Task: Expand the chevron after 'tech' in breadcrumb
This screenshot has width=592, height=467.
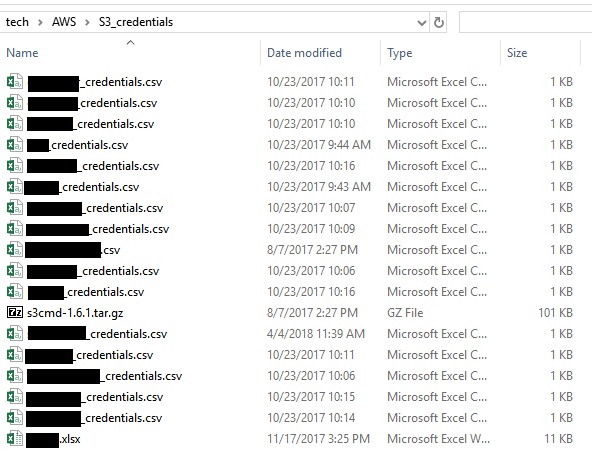Action: click(x=40, y=22)
